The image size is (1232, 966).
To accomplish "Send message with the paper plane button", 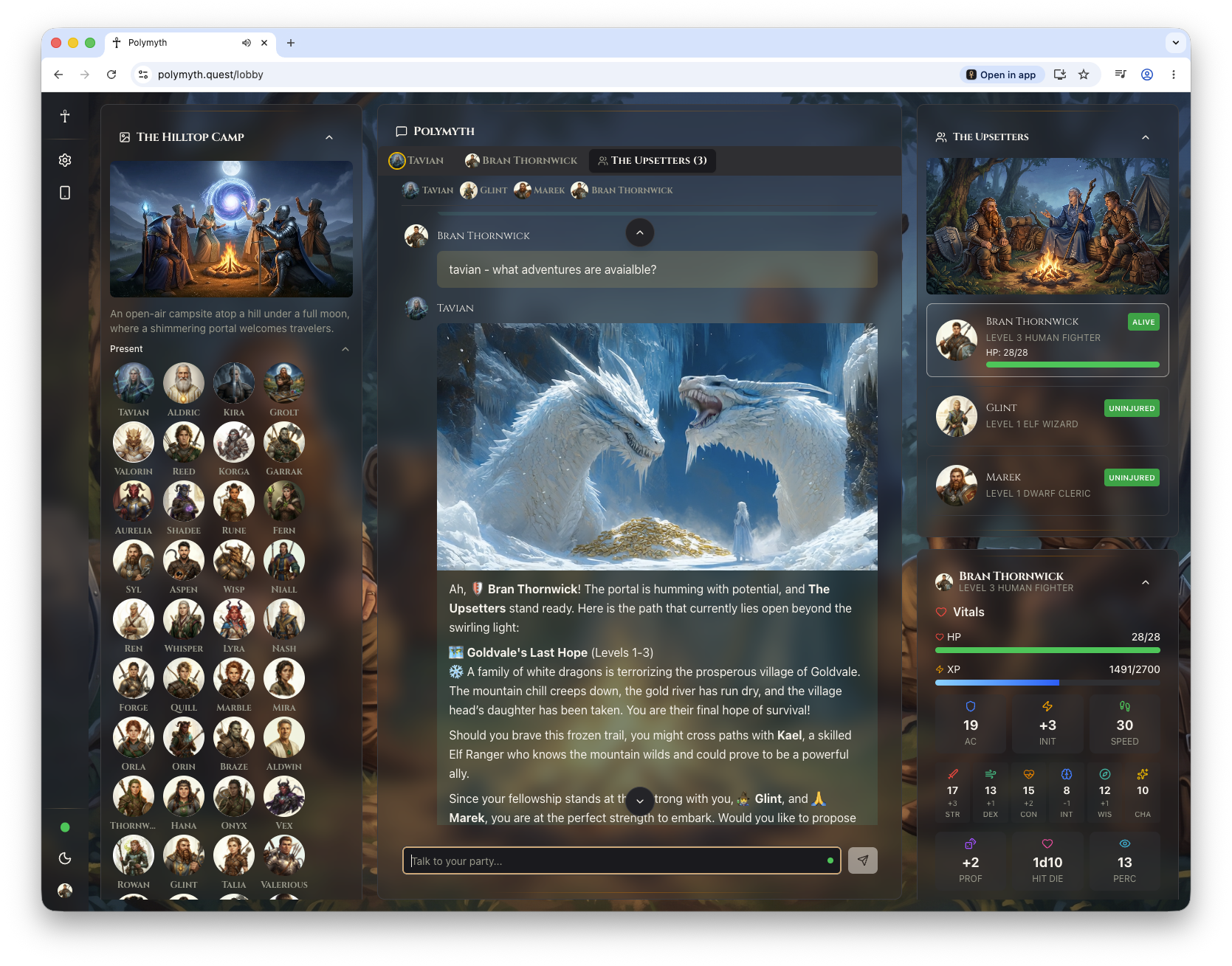I will point(863,860).
